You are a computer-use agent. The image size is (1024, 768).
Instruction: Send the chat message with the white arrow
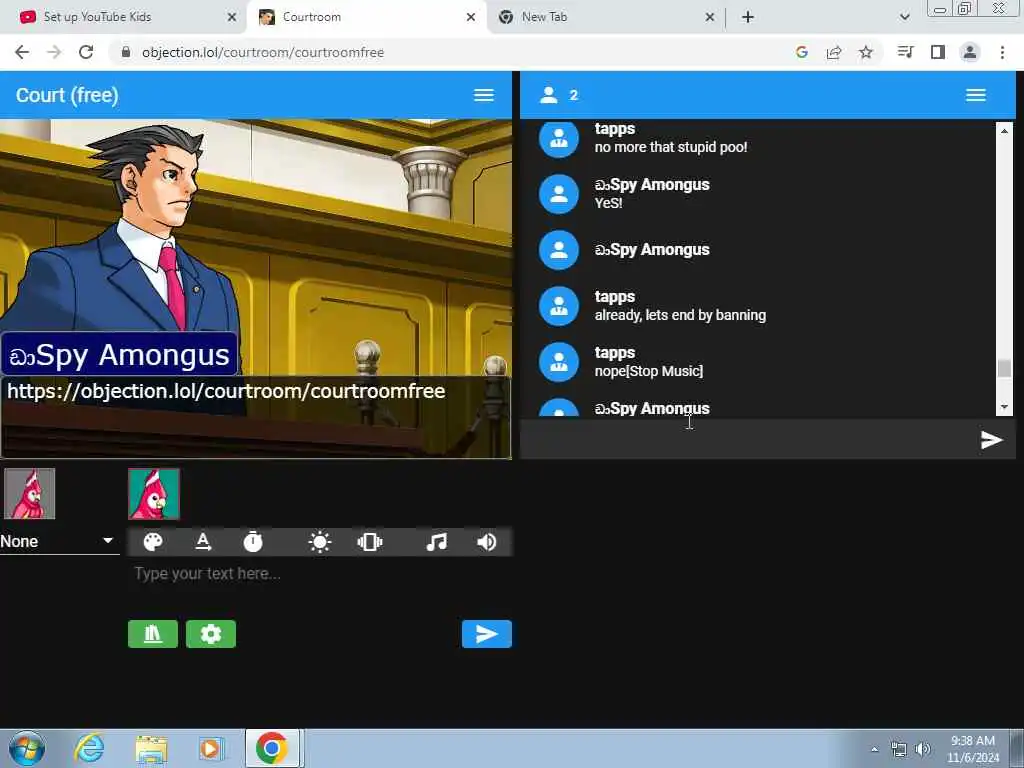pyautogui.click(x=991, y=440)
